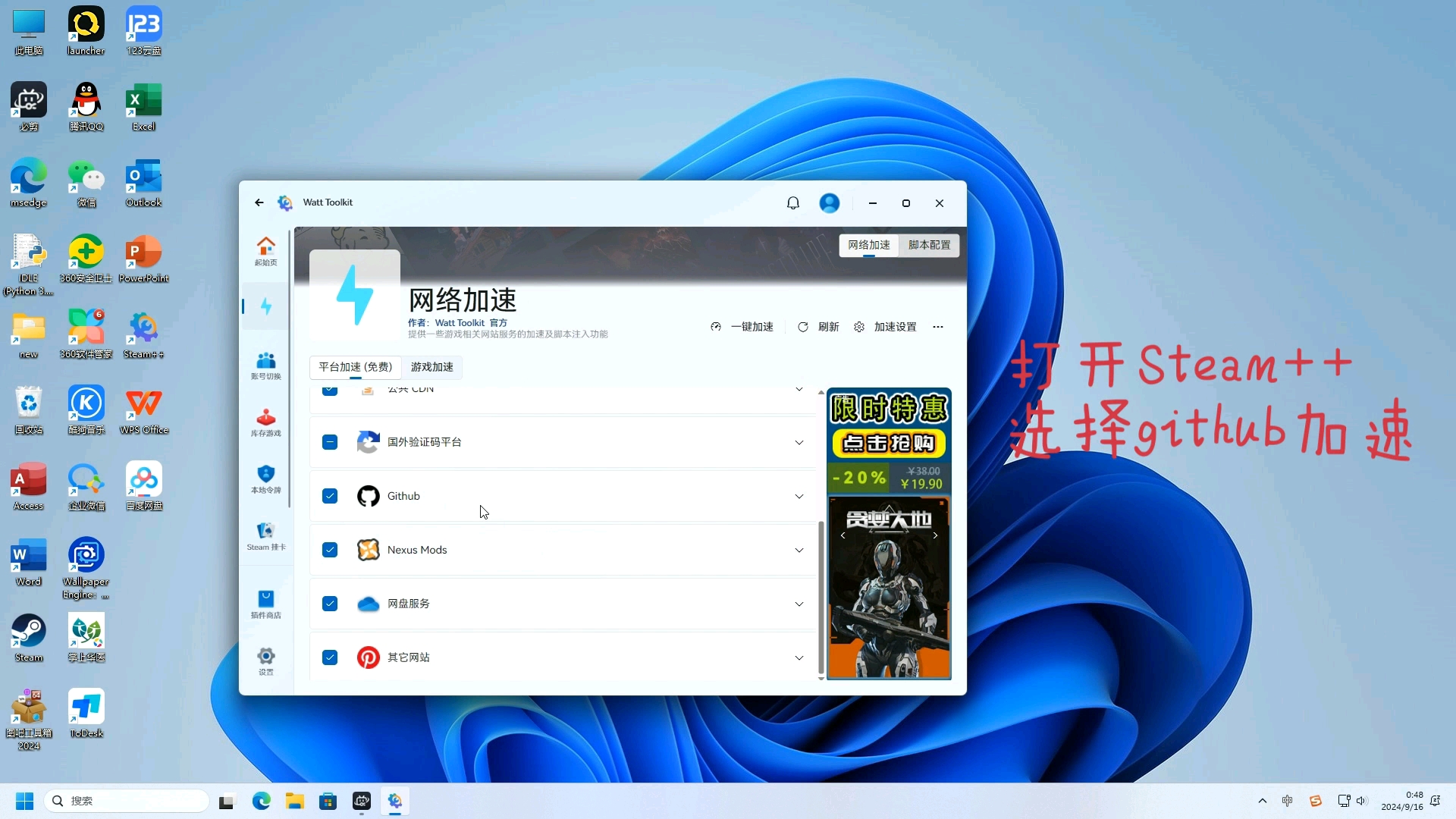Click the Windows Start button
The width and height of the screenshot is (1456, 819).
(25, 801)
